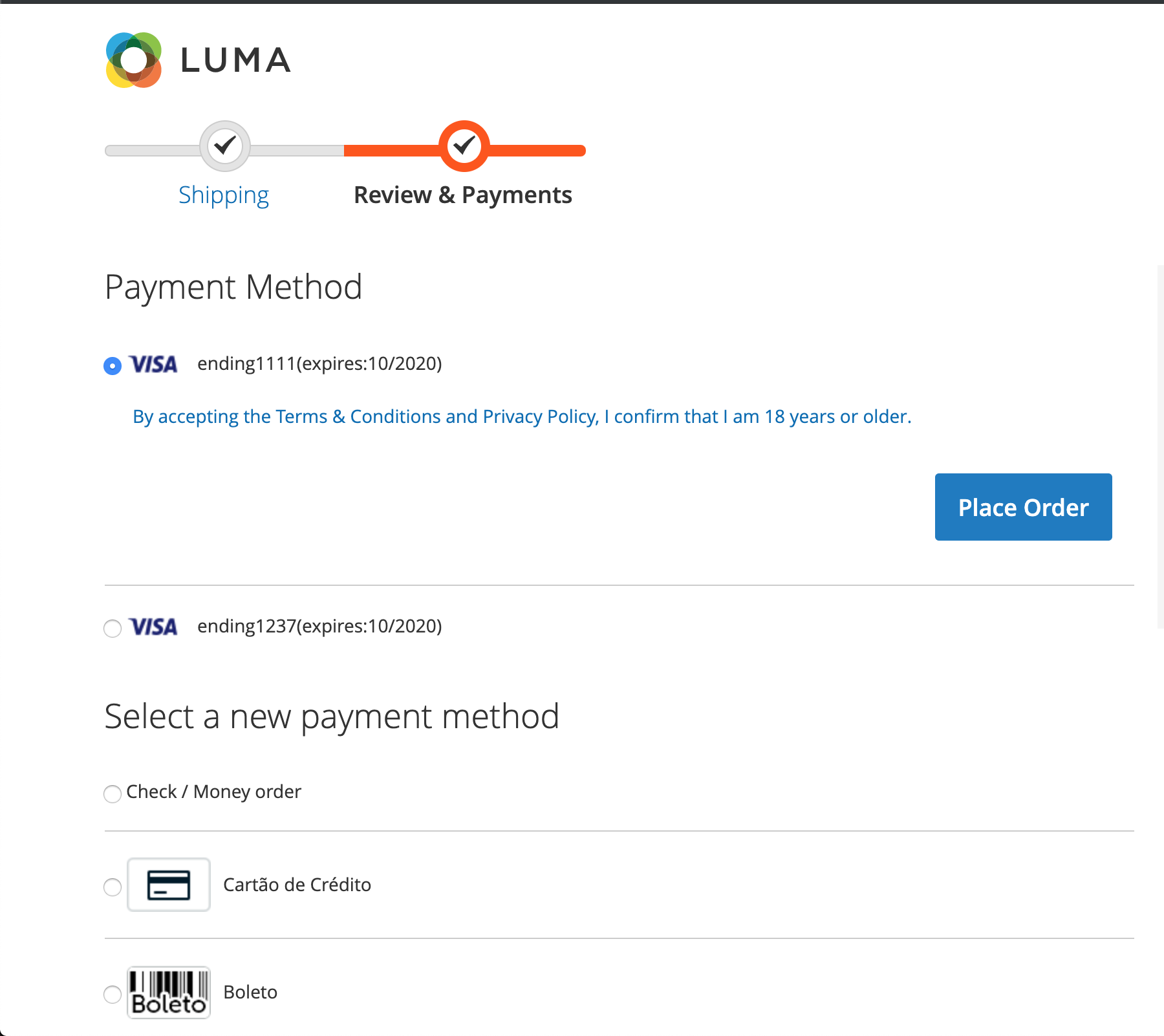Click the Review & Payments step label
1164x1036 pixels.
[463, 194]
